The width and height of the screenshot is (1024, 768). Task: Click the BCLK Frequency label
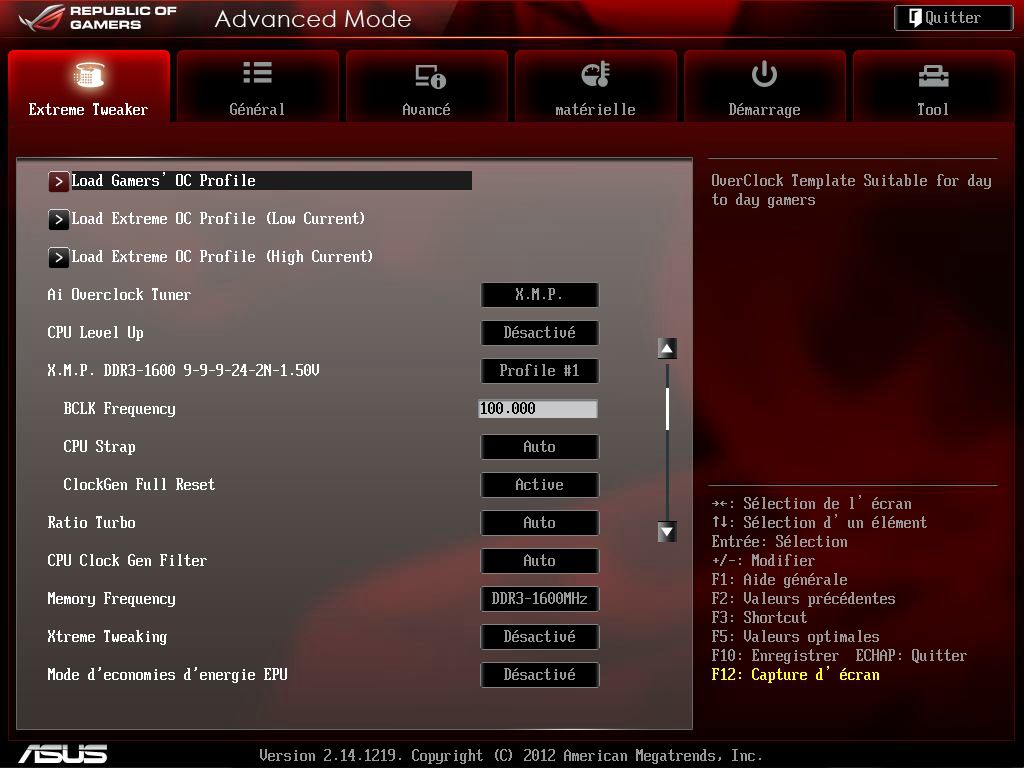[120, 409]
